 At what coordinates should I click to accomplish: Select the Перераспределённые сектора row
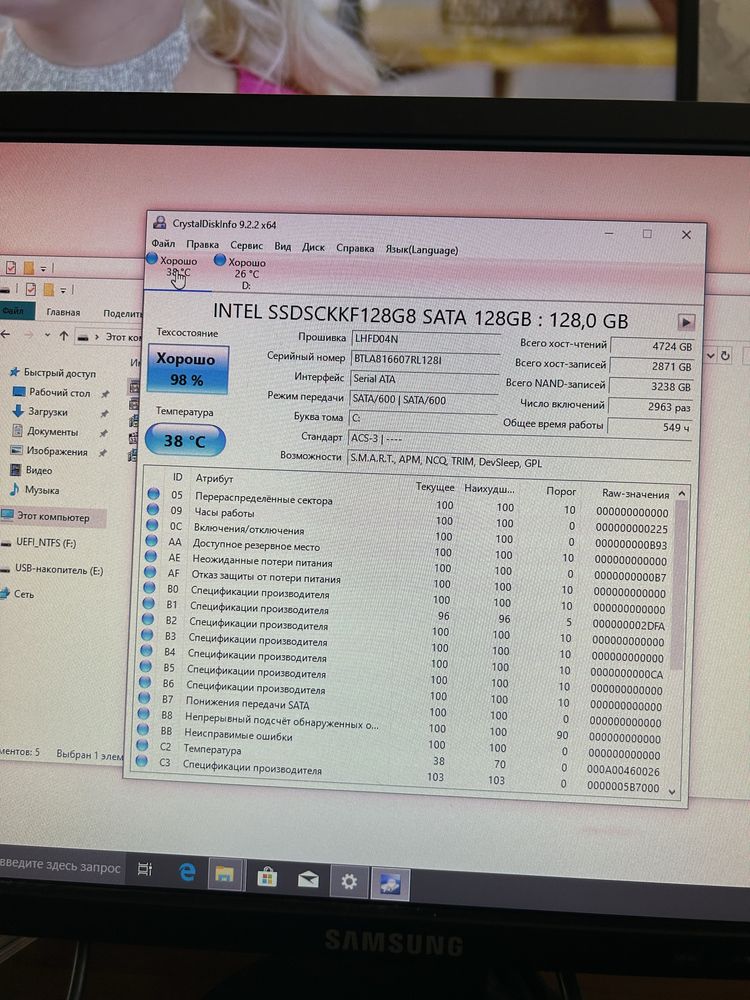click(408, 503)
